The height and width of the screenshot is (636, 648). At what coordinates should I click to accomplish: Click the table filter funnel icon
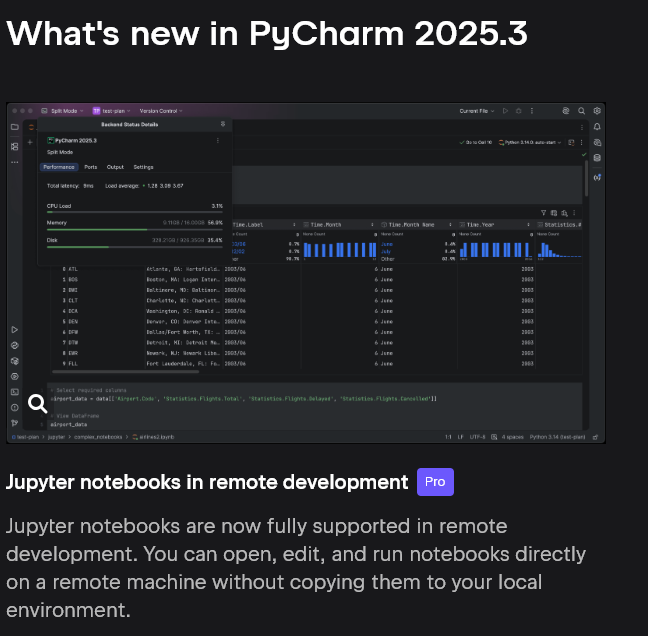(543, 213)
